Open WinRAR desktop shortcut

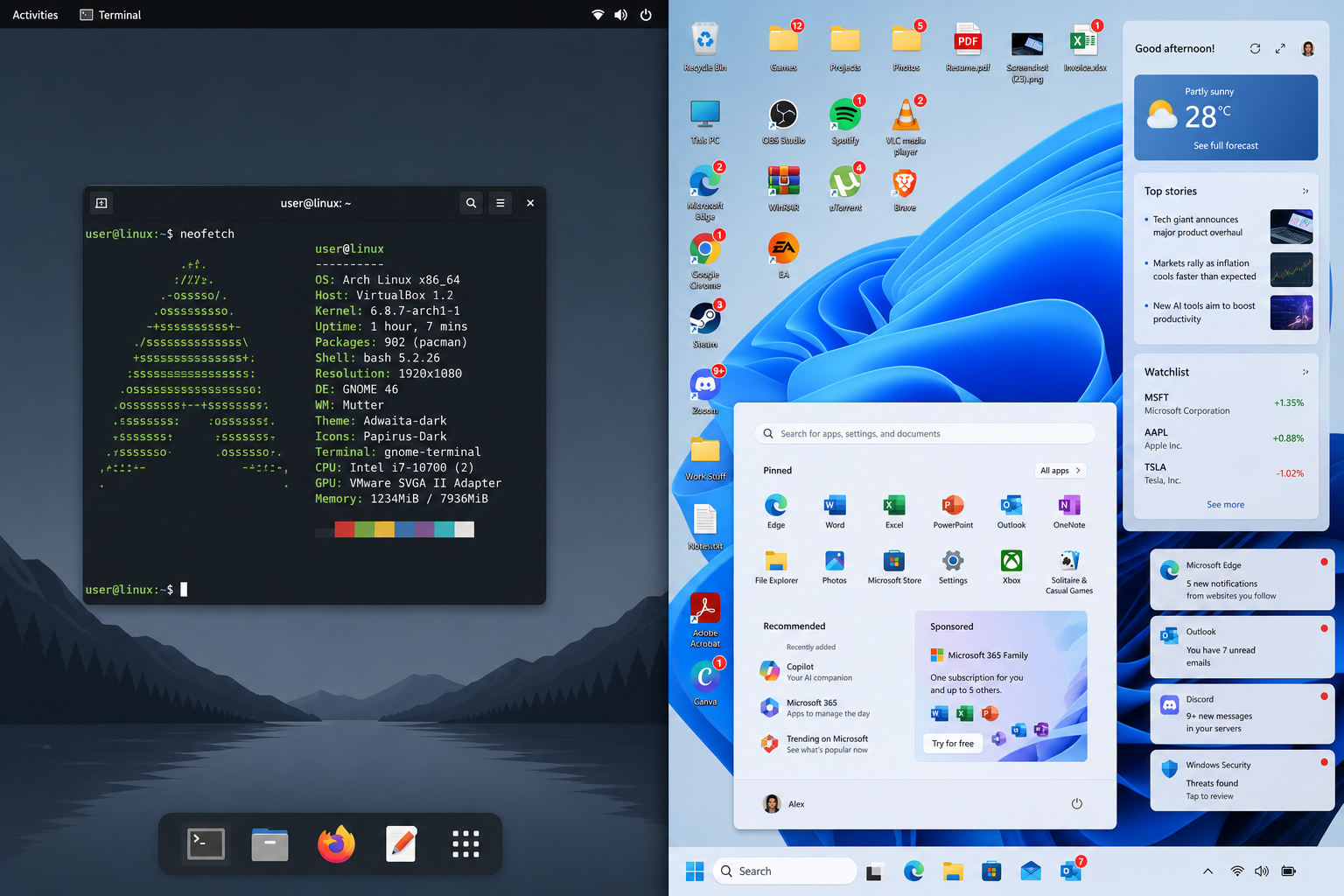tap(783, 188)
